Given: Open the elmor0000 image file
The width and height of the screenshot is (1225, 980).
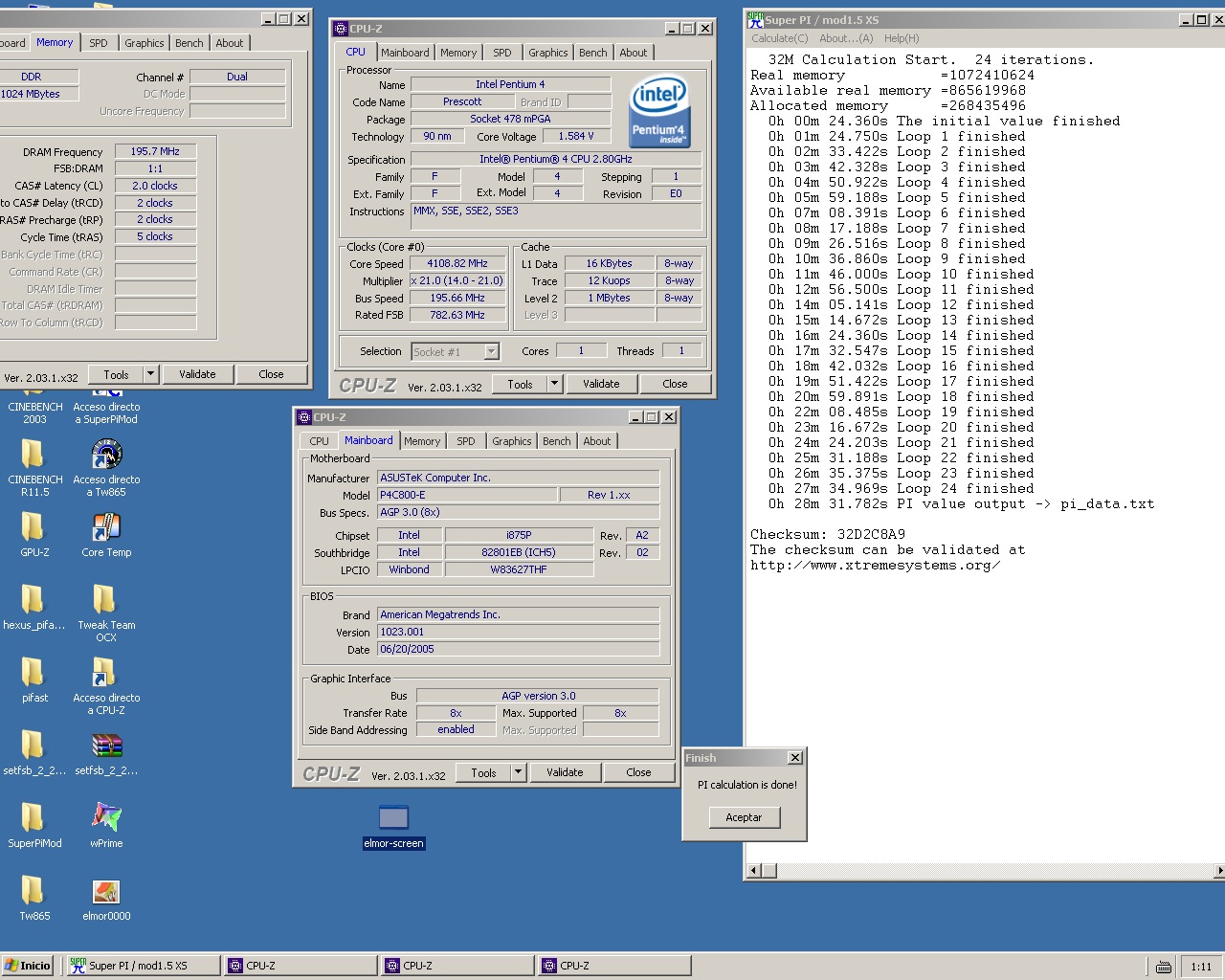Looking at the screenshot, I should click(x=106, y=891).
